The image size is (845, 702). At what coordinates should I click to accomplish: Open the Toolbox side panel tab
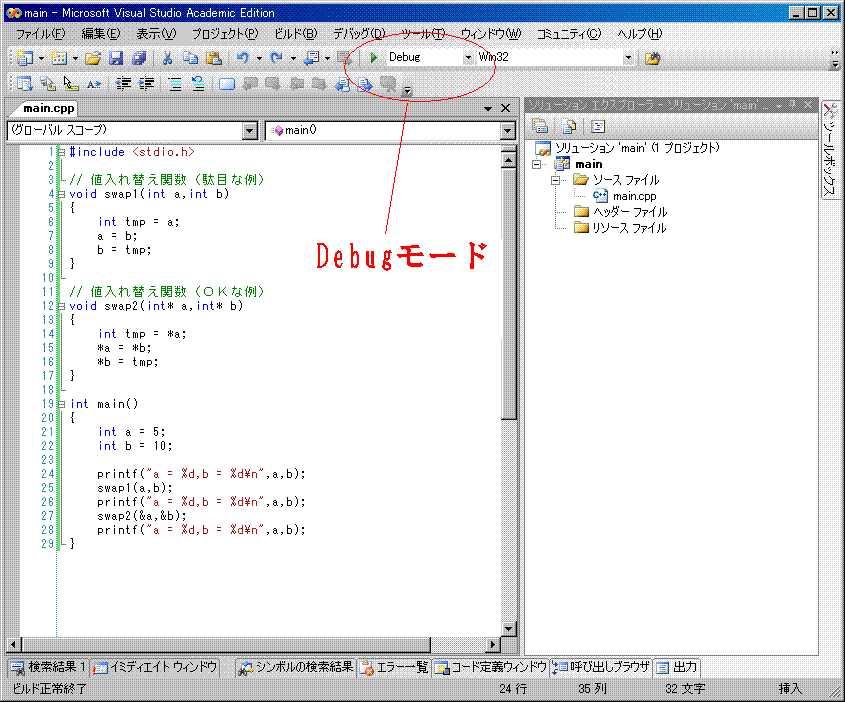(830, 150)
